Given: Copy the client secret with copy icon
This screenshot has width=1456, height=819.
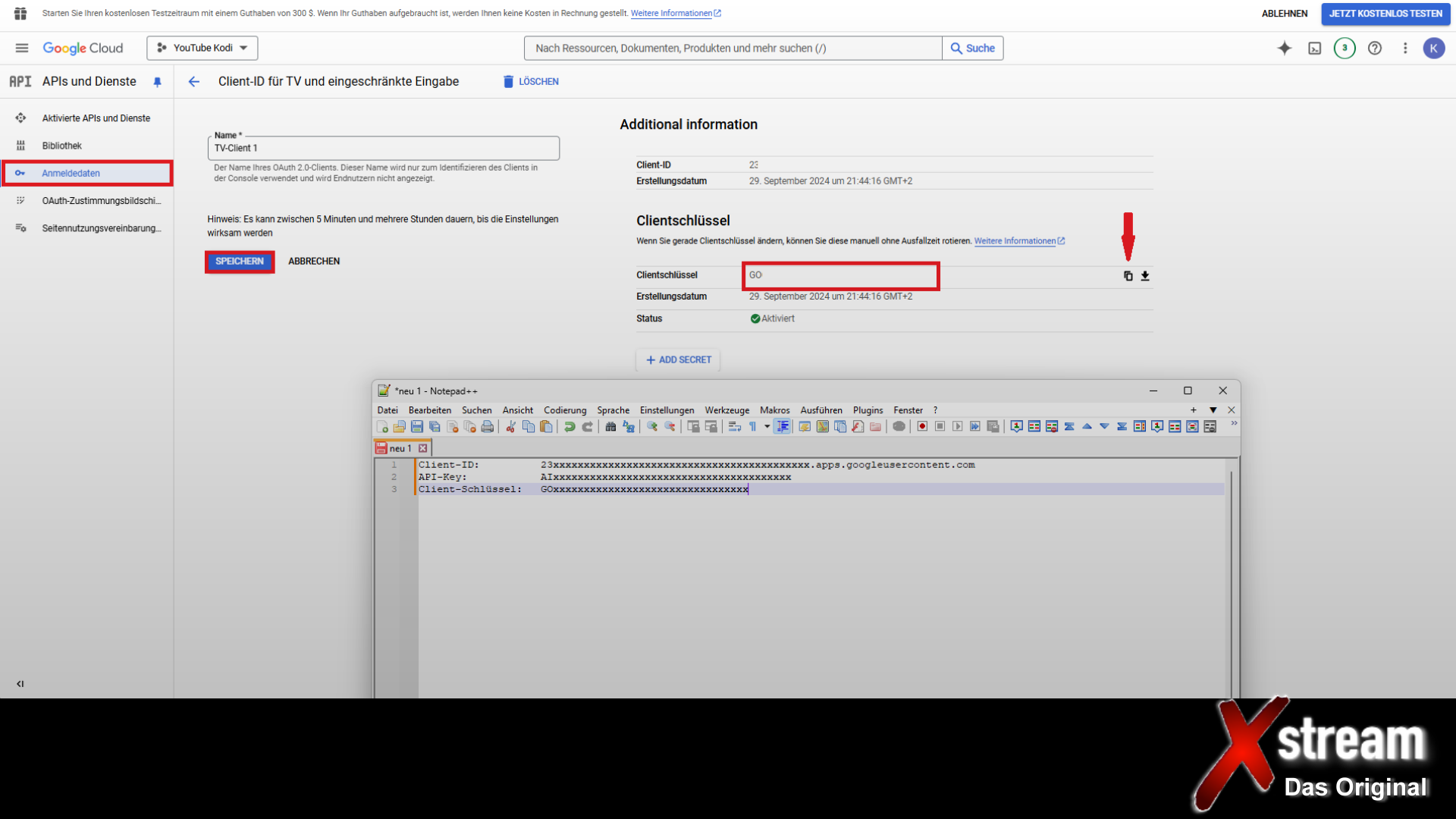Looking at the screenshot, I should tap(1128, 276).
